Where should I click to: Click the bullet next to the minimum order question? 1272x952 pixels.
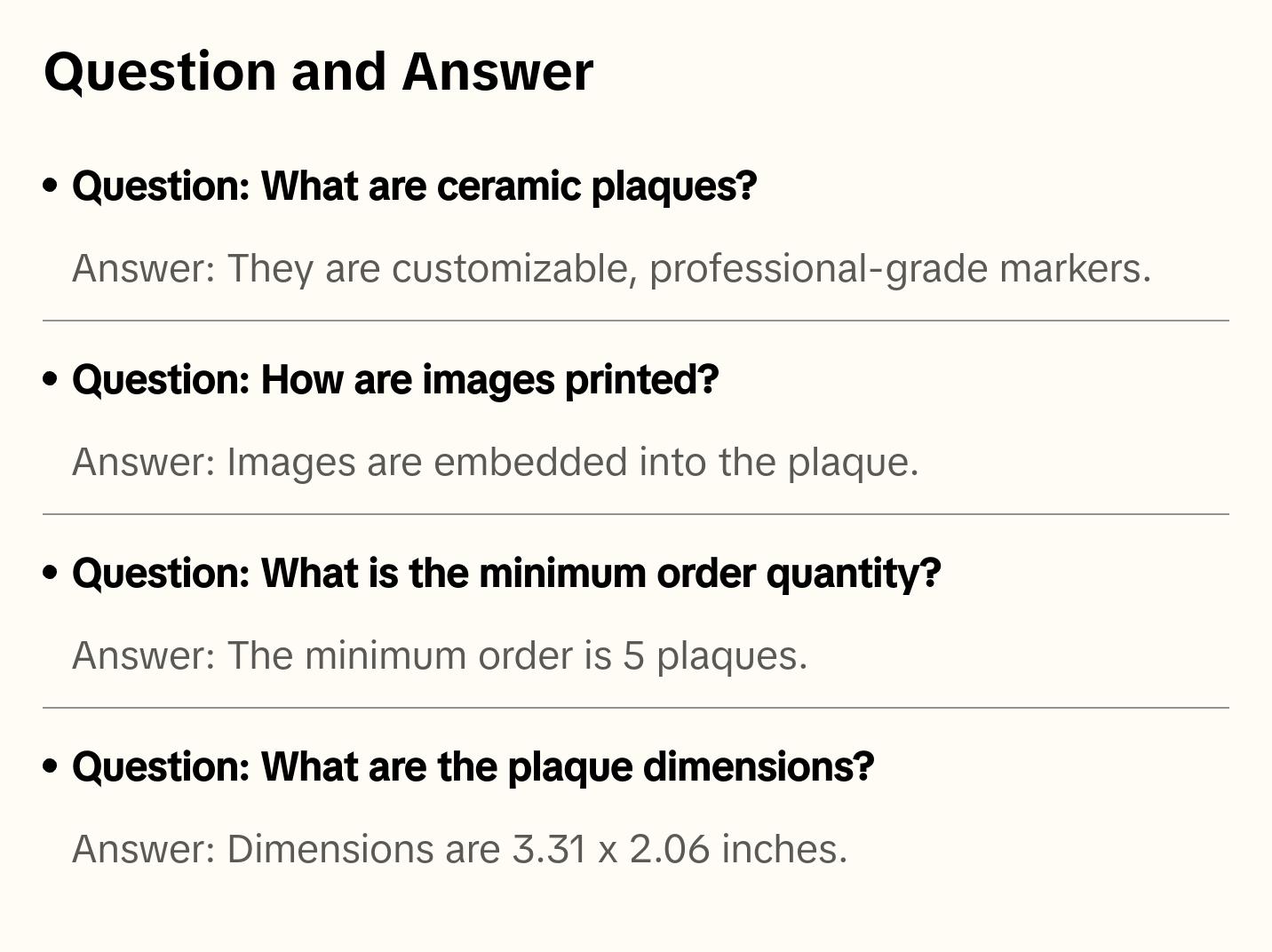(51, 573)
